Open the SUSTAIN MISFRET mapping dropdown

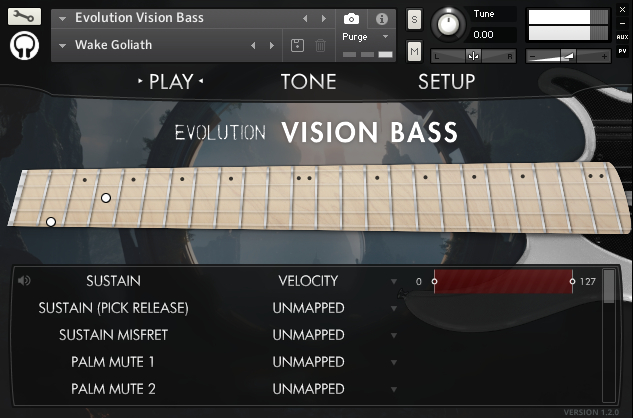click(394, 335)
